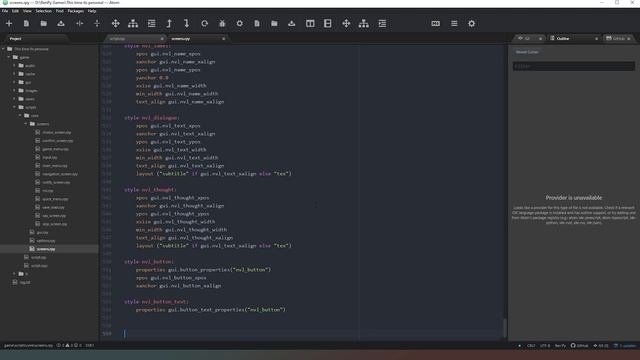The image size is (640, 360).
Task: Click the Filter field in the Outline panel
Action: (573, 66)
